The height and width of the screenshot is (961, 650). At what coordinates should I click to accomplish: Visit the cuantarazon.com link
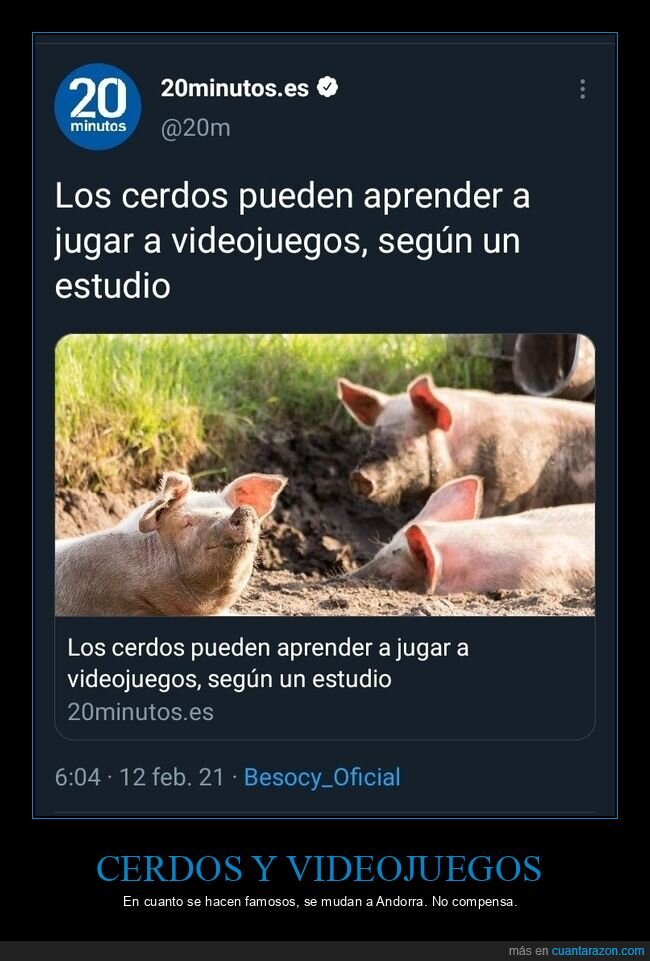click(x=598, y=951)
